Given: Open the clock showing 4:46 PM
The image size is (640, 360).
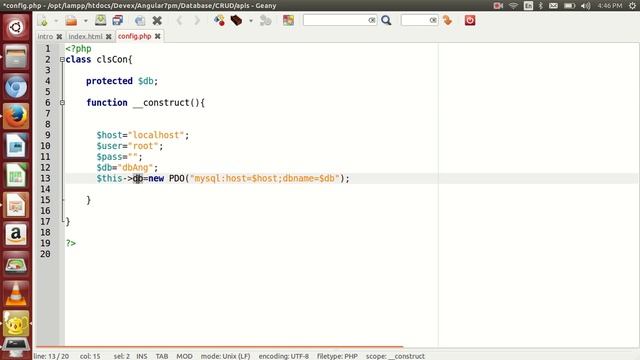Looking at the screenshot, I should [610, 6].
